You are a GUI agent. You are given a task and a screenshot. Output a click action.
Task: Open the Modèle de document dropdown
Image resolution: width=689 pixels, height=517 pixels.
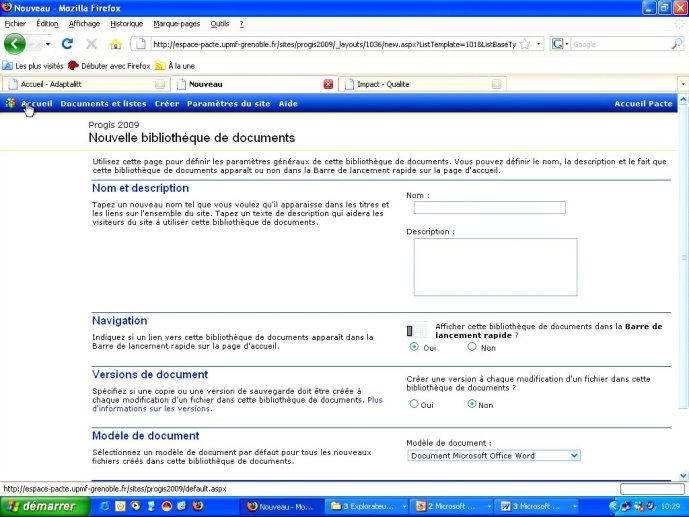494,456
